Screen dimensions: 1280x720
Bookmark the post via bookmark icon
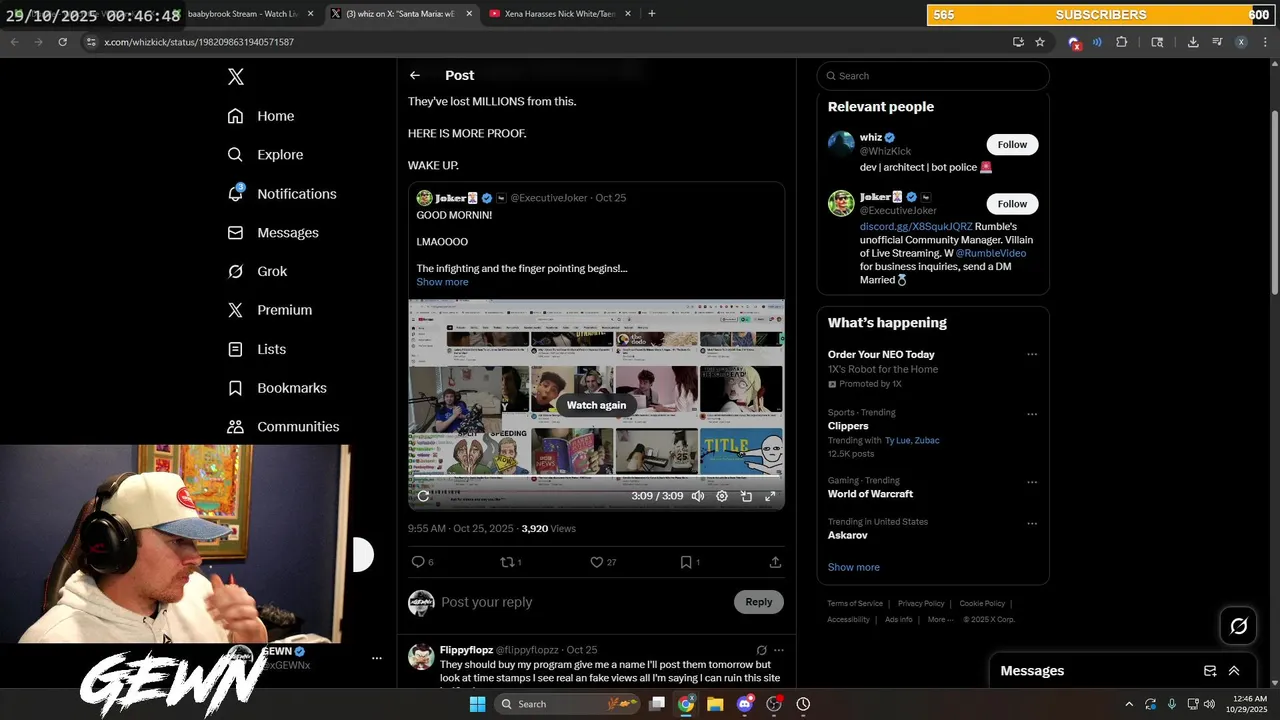(686, 562)
